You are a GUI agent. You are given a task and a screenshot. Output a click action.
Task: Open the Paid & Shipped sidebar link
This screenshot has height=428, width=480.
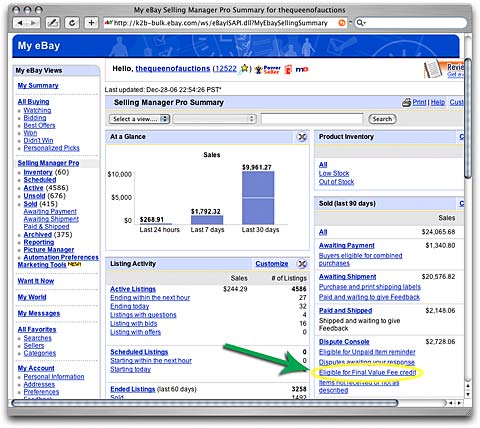pos(46,227)
